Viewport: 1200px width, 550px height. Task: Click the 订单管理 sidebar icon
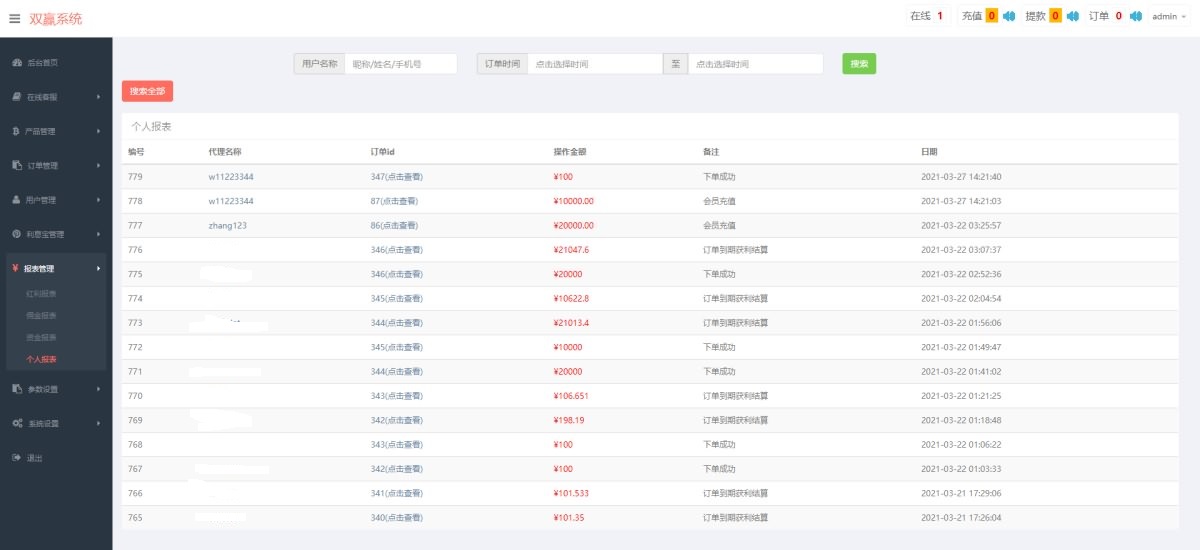(17, 165)
